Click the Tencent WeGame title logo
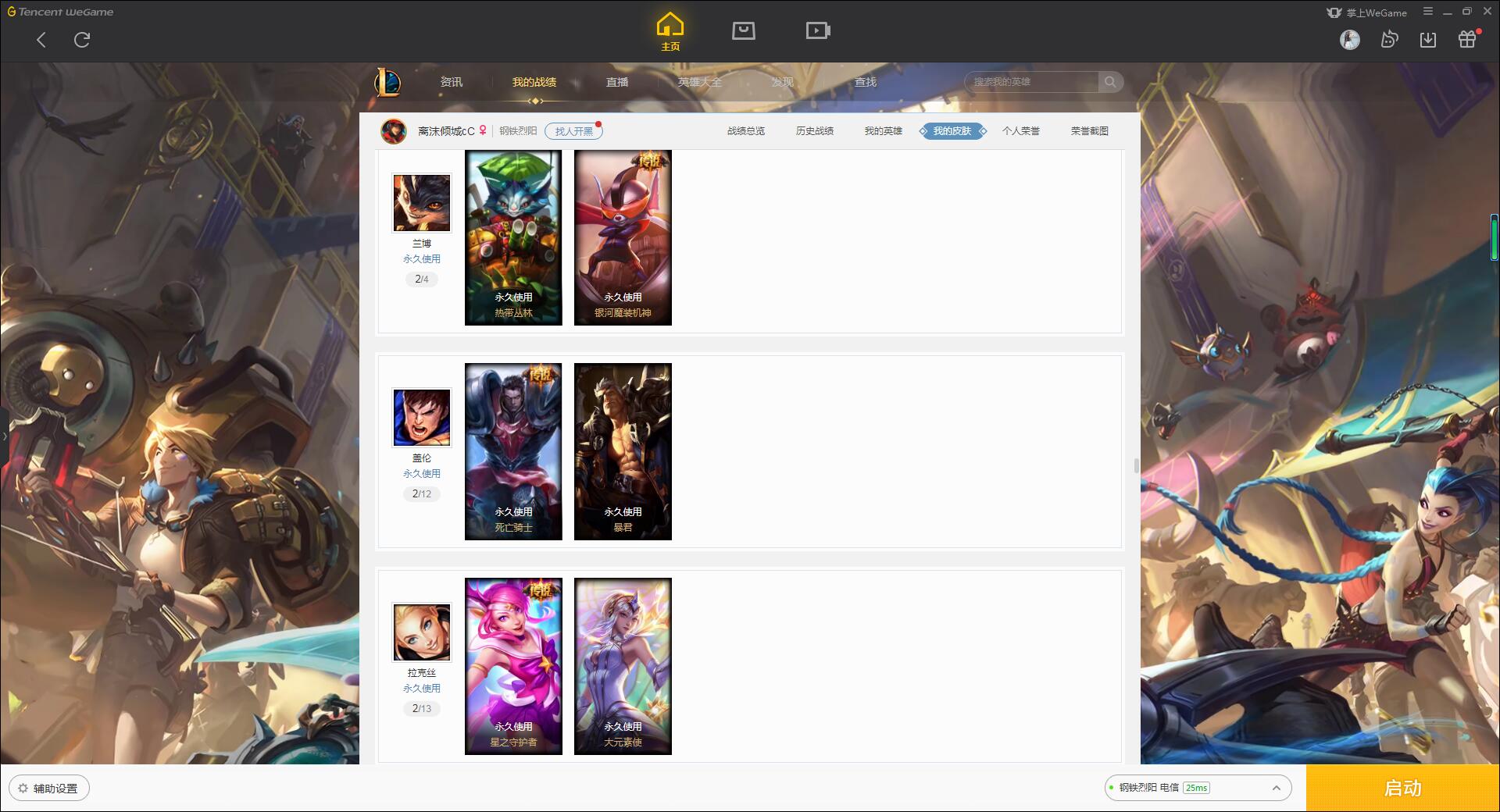The width and height of the screenshot is (1500, 812). click(60, 12)
